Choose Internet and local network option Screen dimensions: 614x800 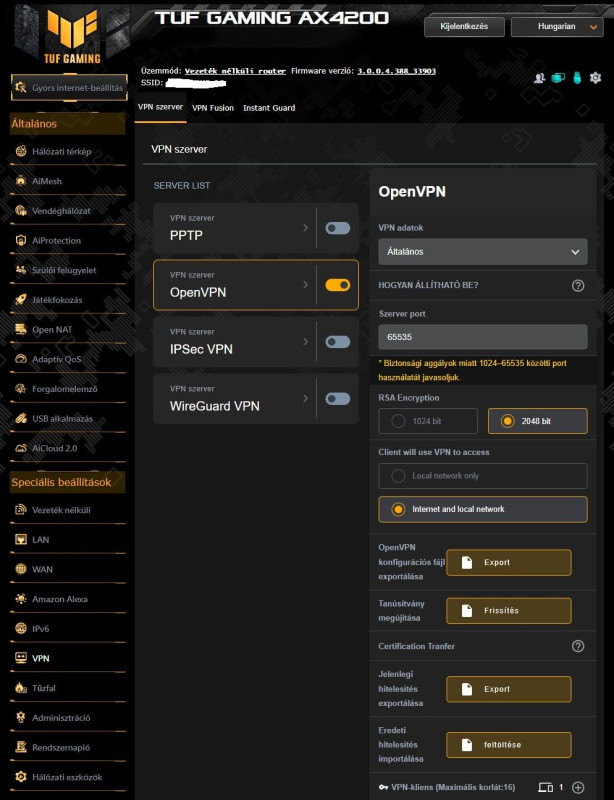tap(483, 509)
